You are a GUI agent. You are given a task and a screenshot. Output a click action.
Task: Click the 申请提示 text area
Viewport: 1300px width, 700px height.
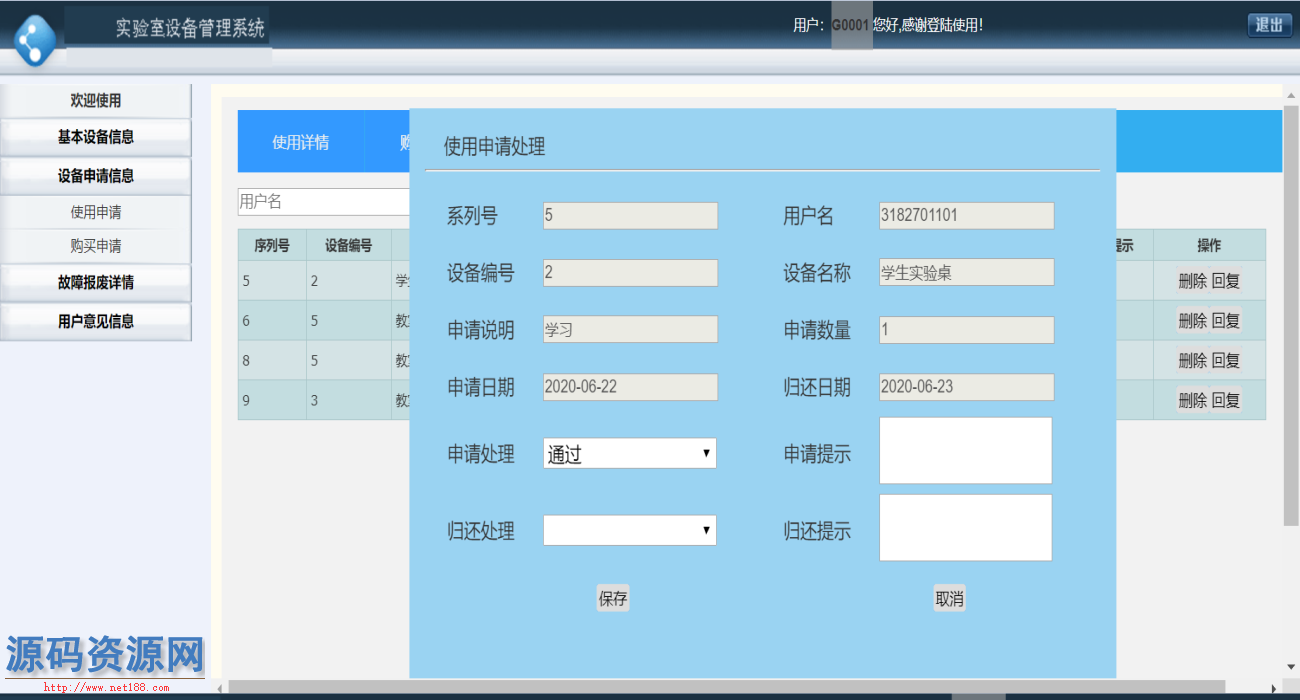pyautogui.click(x=966, y=451)
